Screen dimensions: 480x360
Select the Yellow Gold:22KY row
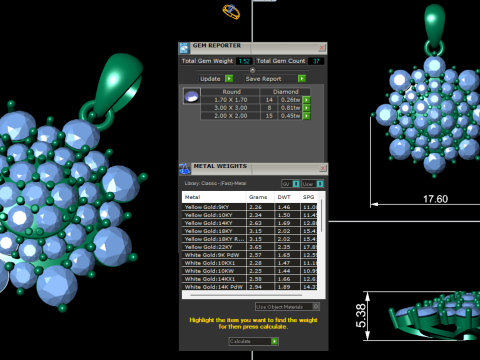[251, 247]
